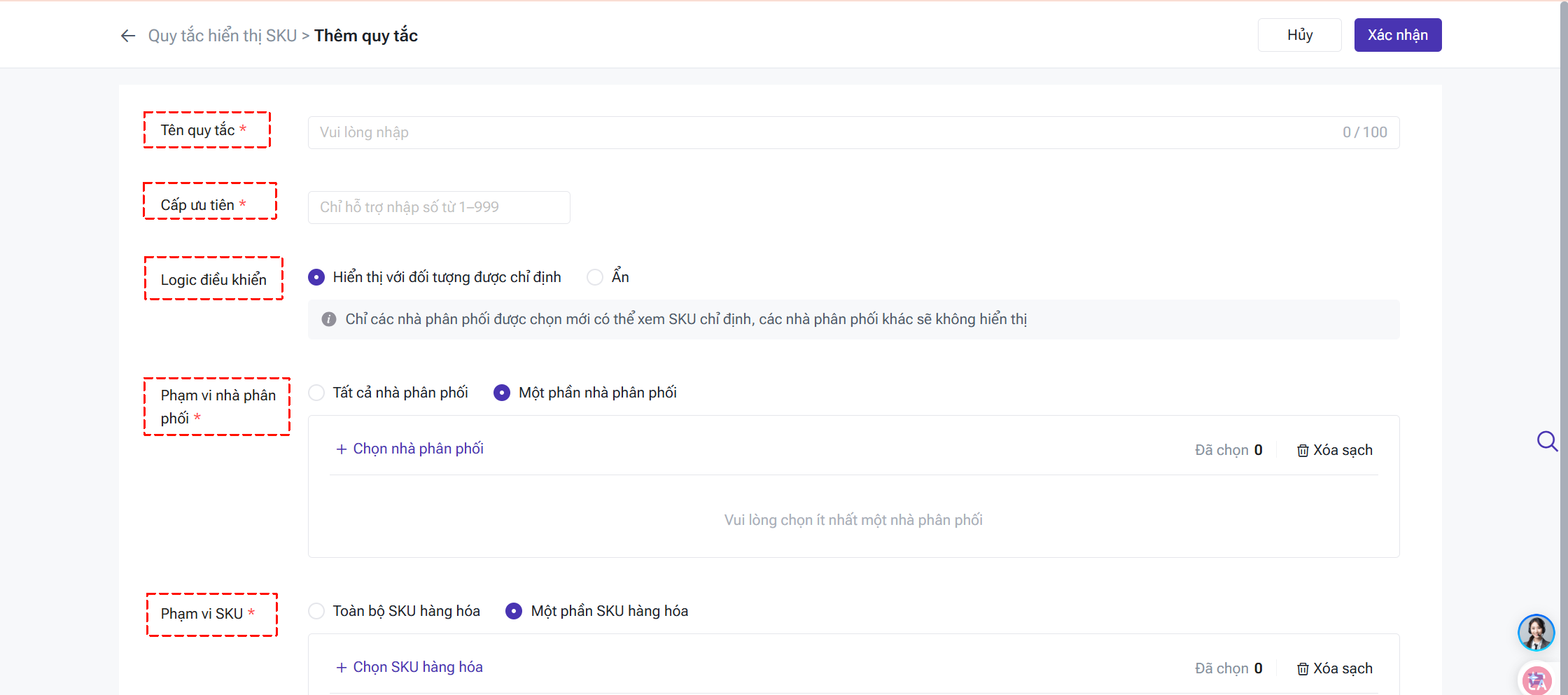
Task: Click trash icon for distributor Xóa sạch
Action: [1302, 451]
